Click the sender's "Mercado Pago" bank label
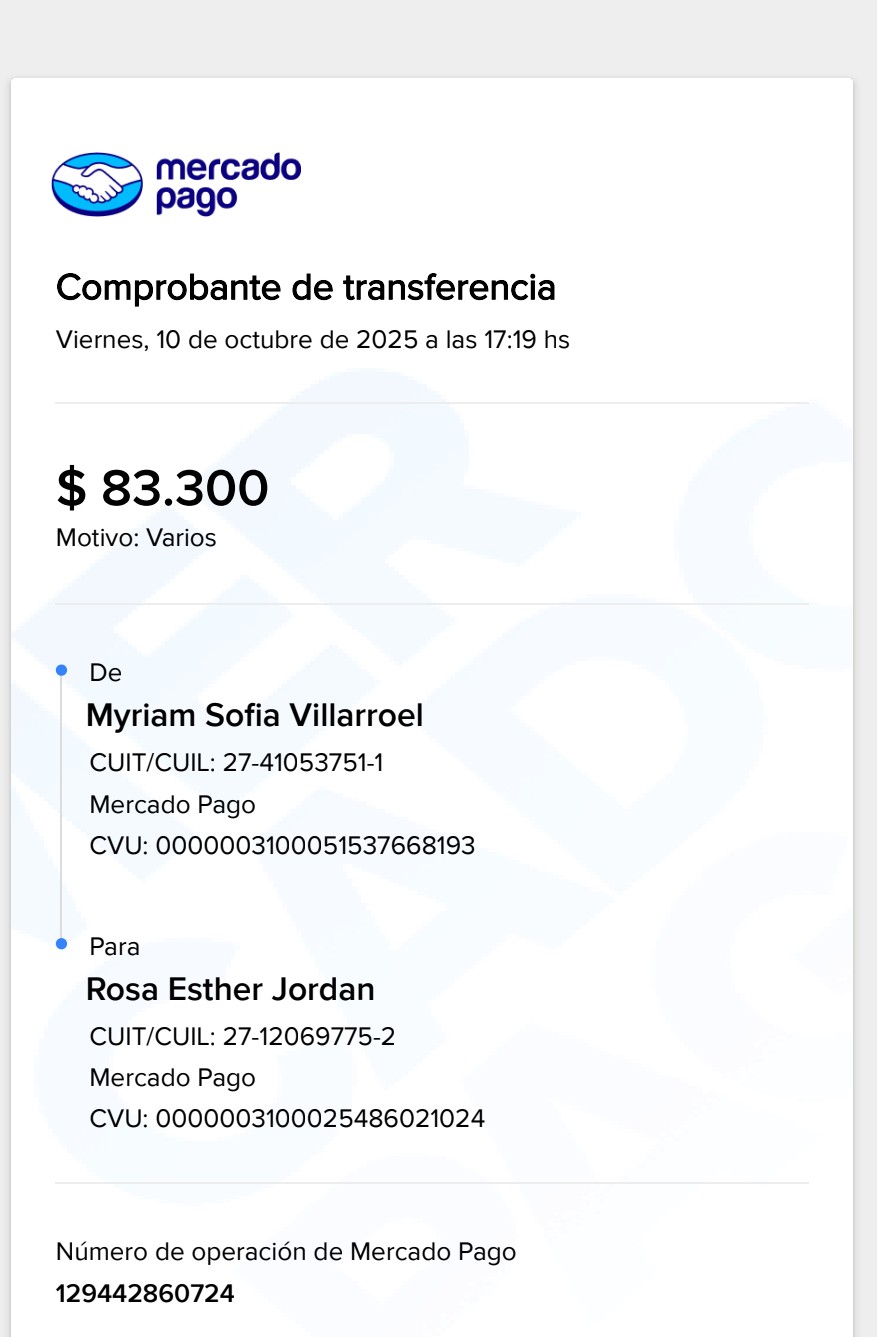This screenshot has width=877, height=1337. pos(172,805)
